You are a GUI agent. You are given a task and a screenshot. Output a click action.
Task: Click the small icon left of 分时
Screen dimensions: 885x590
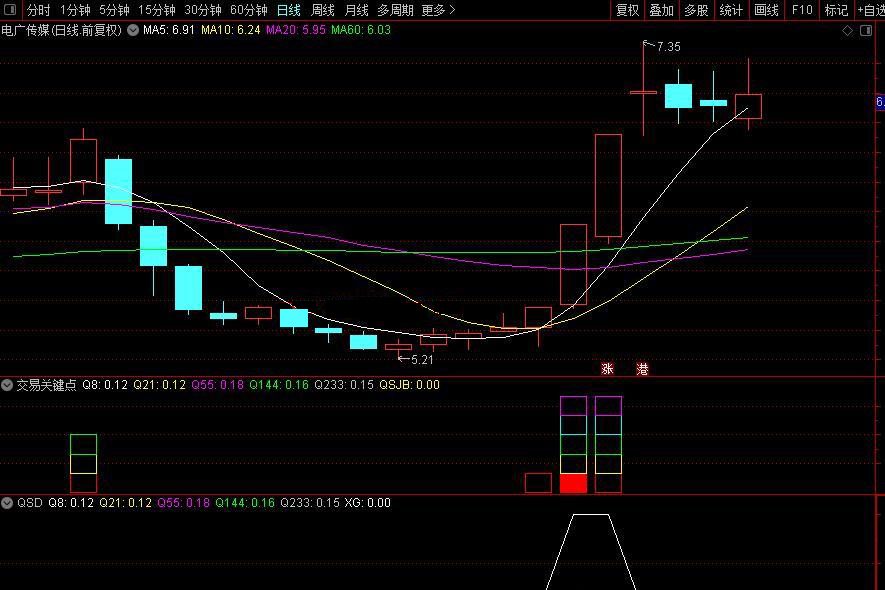11,10
